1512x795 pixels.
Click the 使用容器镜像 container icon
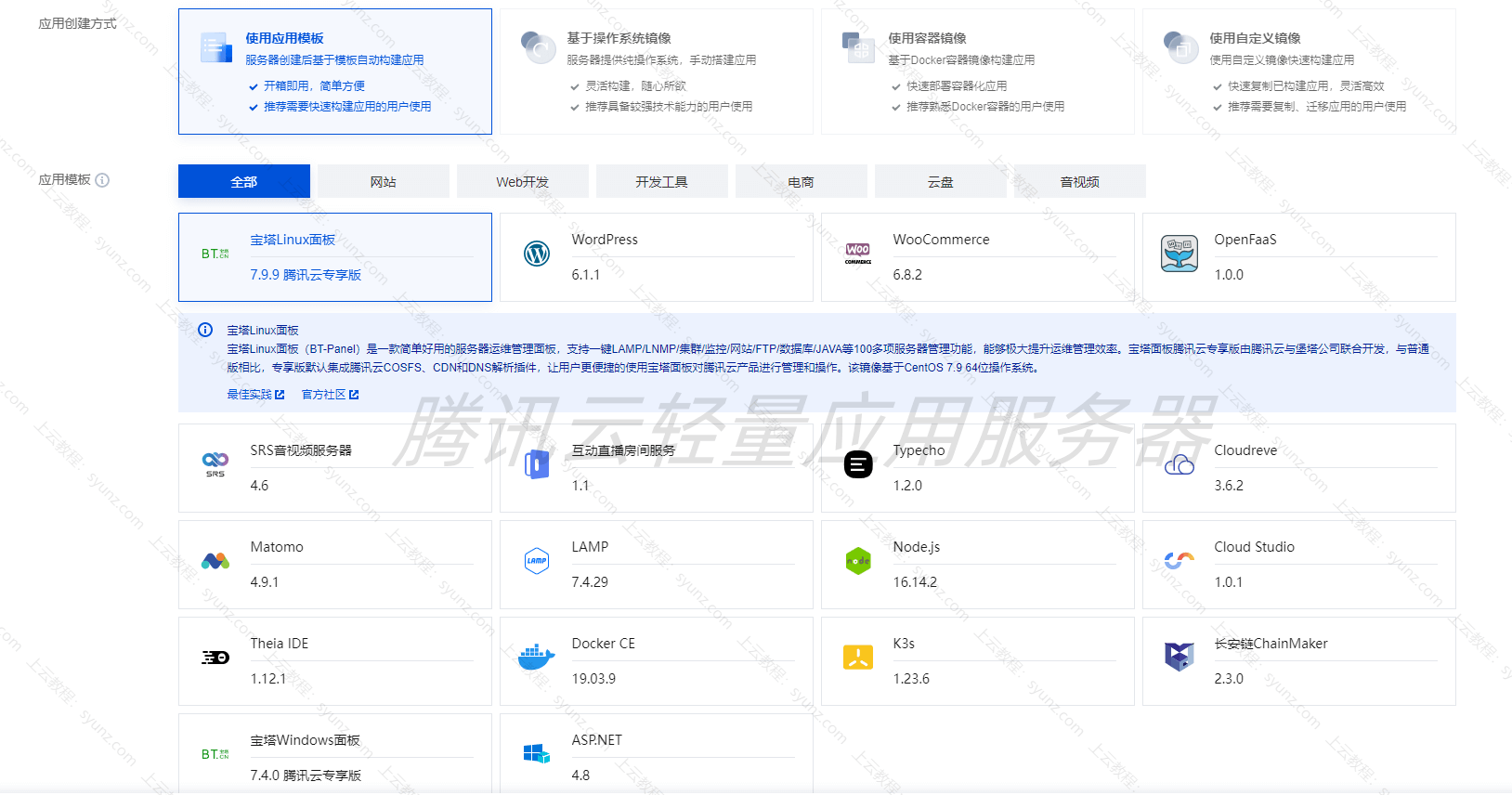point(858,46)
